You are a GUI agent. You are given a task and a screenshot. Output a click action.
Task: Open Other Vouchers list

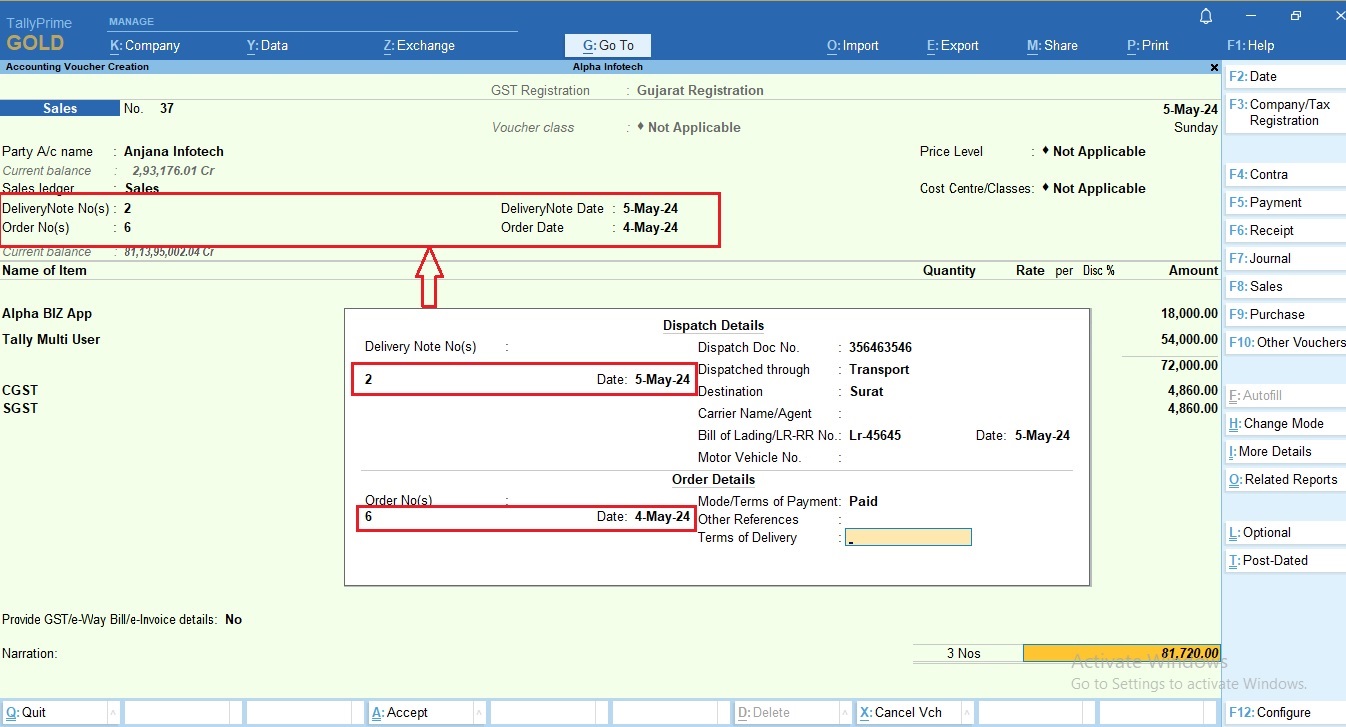pos(1284,342)
